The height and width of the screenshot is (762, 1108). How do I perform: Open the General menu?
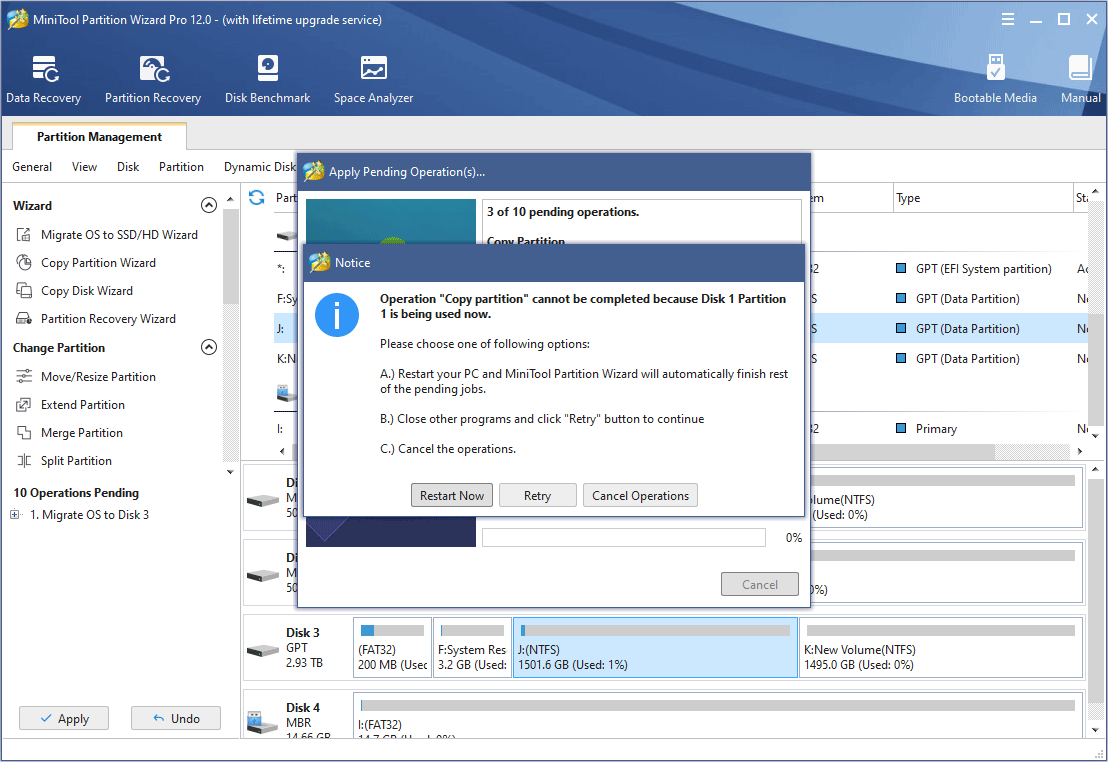coord(32,167)
